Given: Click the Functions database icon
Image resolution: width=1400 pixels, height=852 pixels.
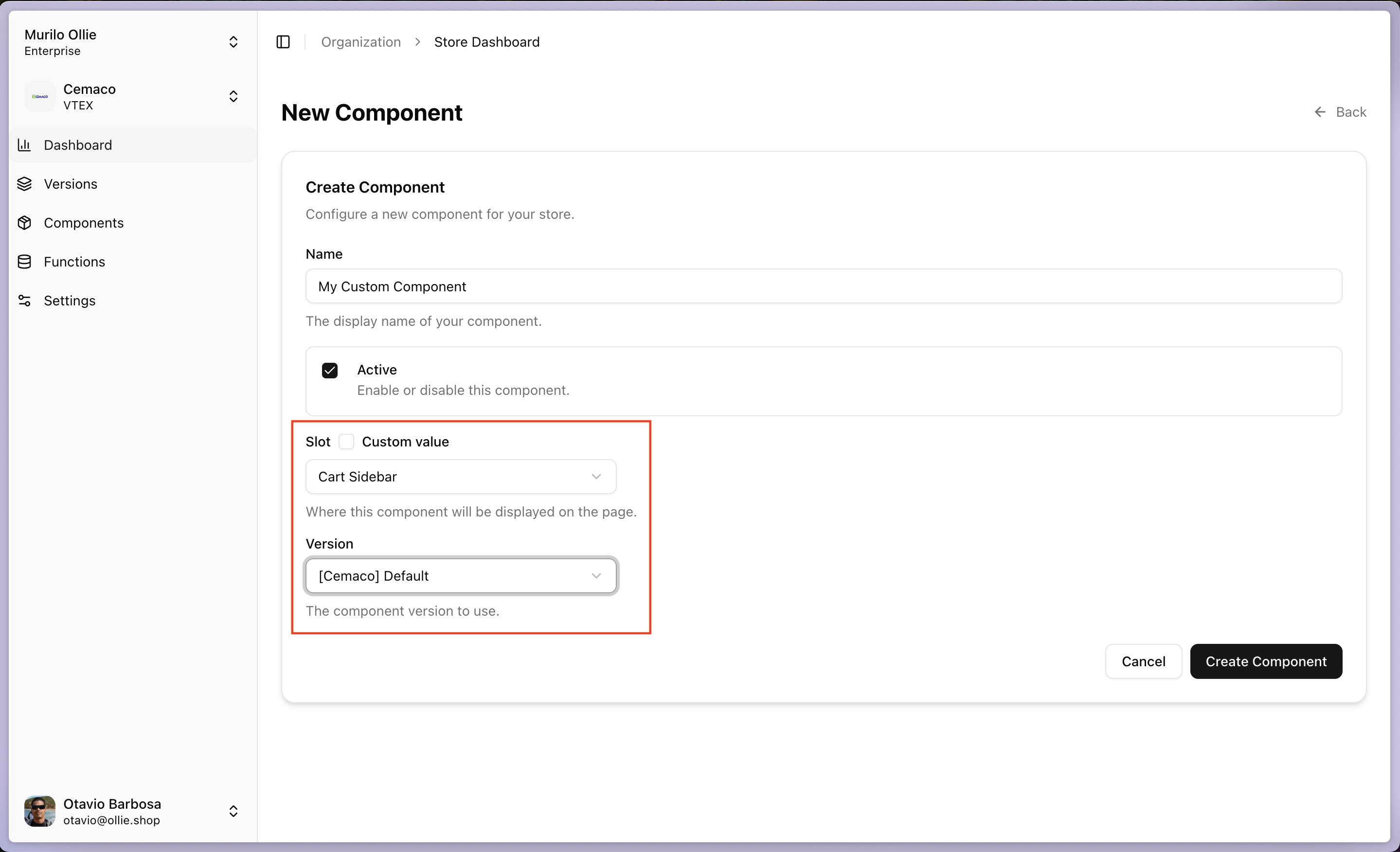Looking at the screenshot, I should click(x=24, y=262).
